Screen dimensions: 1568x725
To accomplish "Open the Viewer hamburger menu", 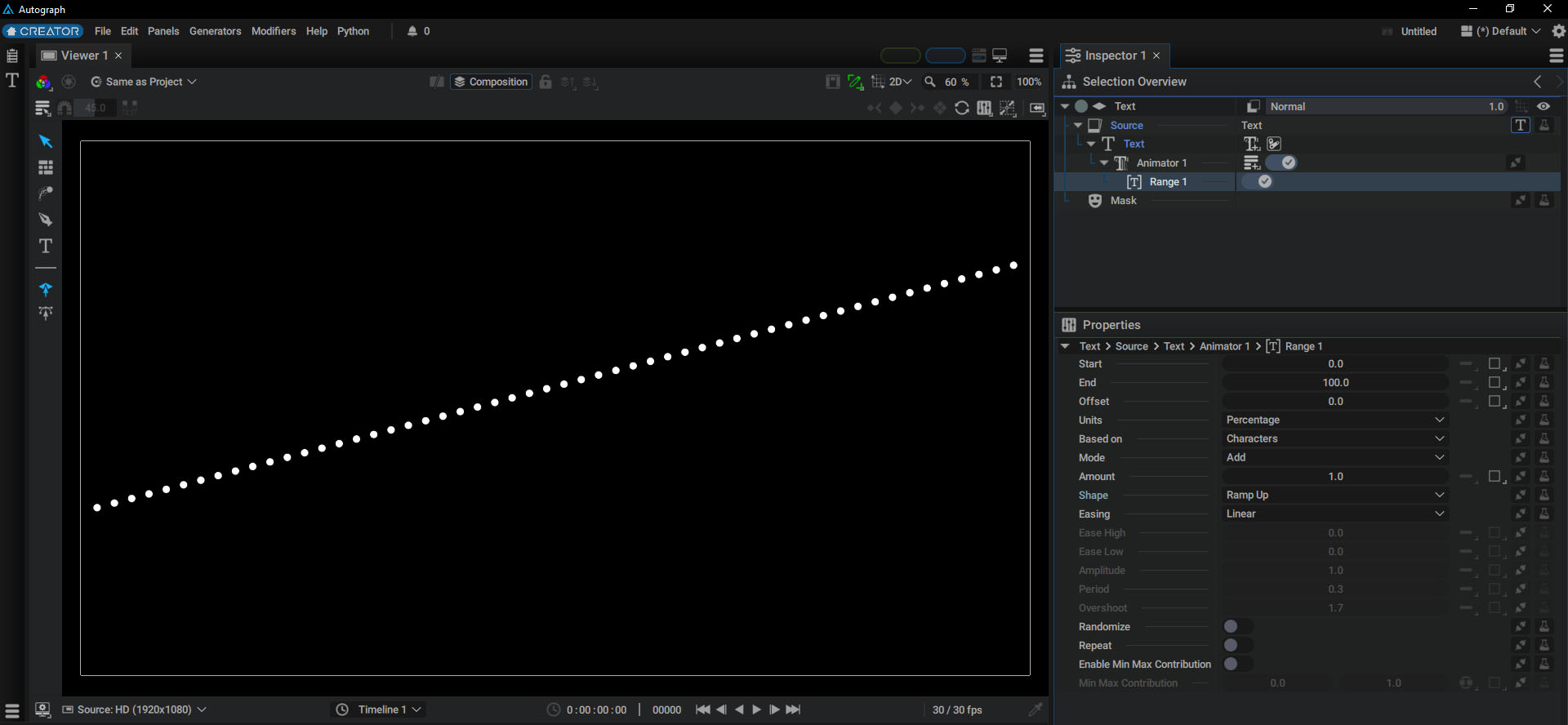I will pos(1036,56).
